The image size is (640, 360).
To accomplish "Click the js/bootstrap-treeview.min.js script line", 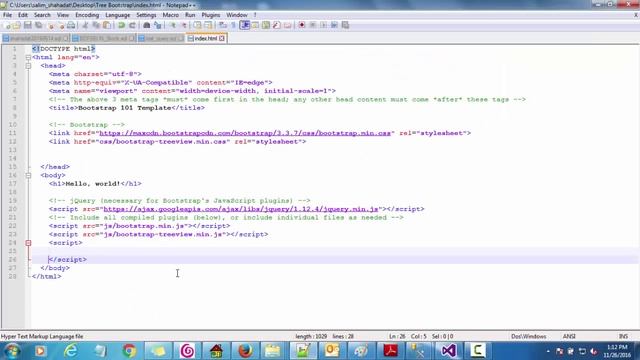I will click(158, 234).
